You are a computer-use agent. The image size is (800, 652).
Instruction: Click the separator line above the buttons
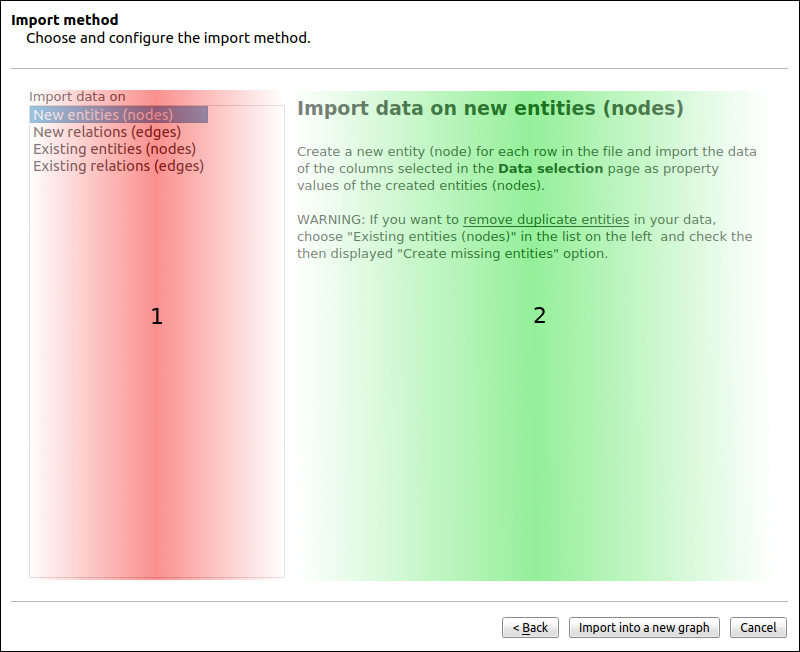[x=400, y=601]
